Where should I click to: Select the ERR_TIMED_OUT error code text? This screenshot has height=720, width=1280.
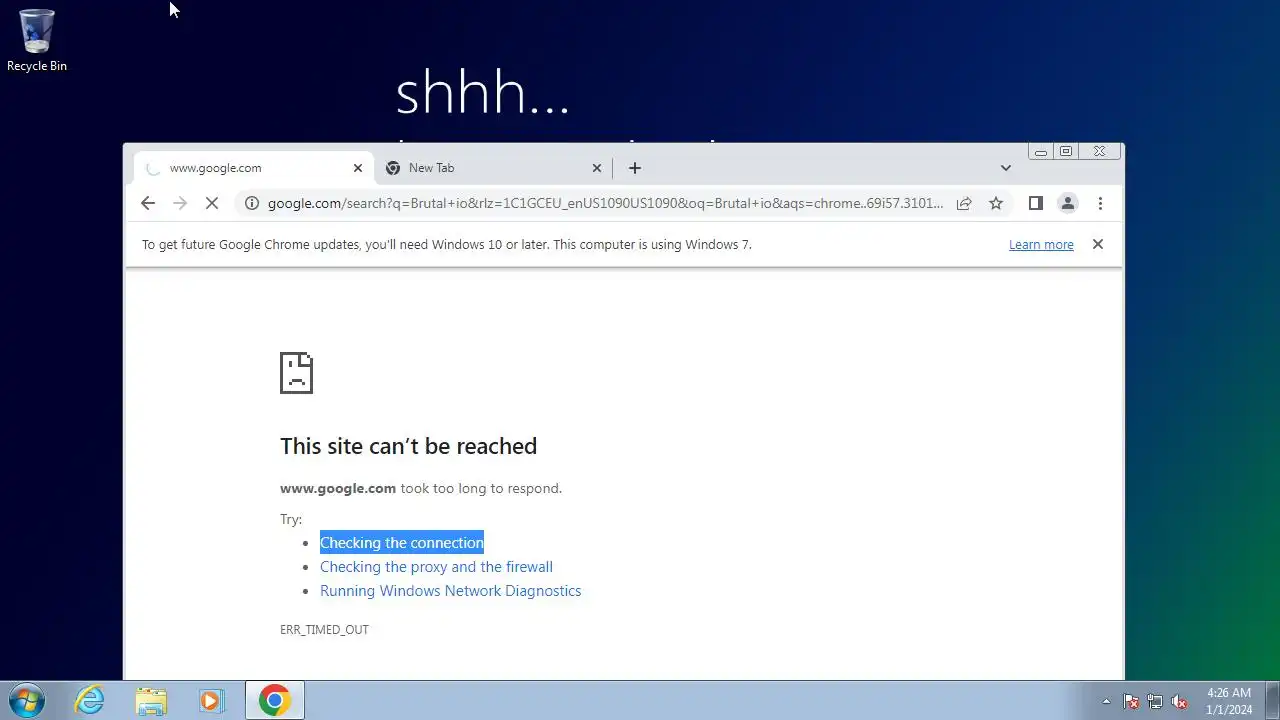[324, 629]
